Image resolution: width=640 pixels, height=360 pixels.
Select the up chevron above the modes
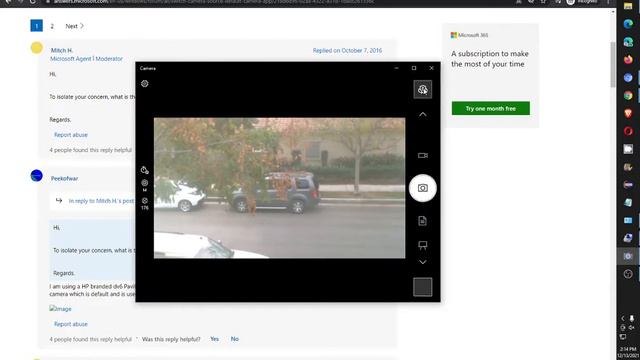point(423,114)
